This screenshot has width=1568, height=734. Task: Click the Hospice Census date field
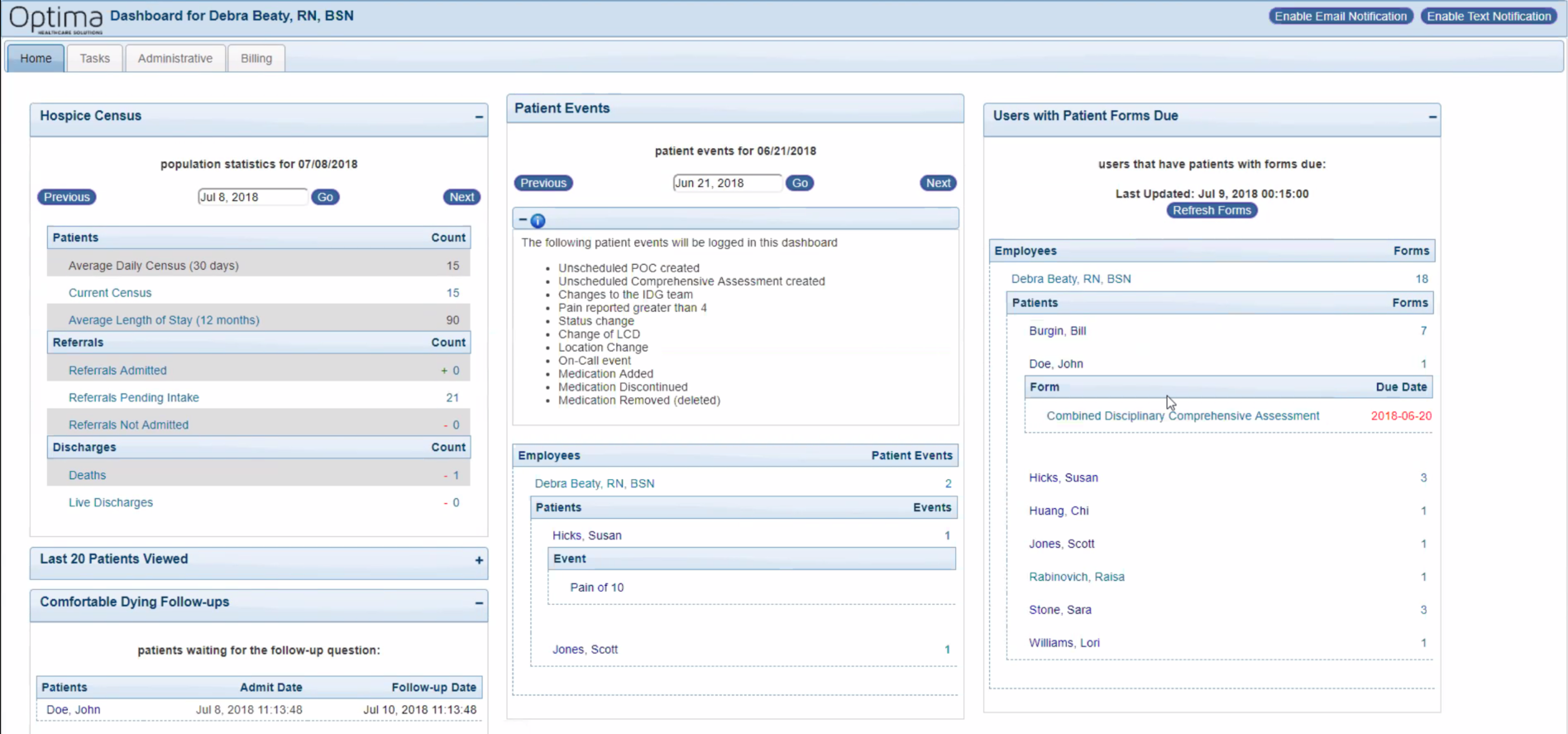[252, 197]
